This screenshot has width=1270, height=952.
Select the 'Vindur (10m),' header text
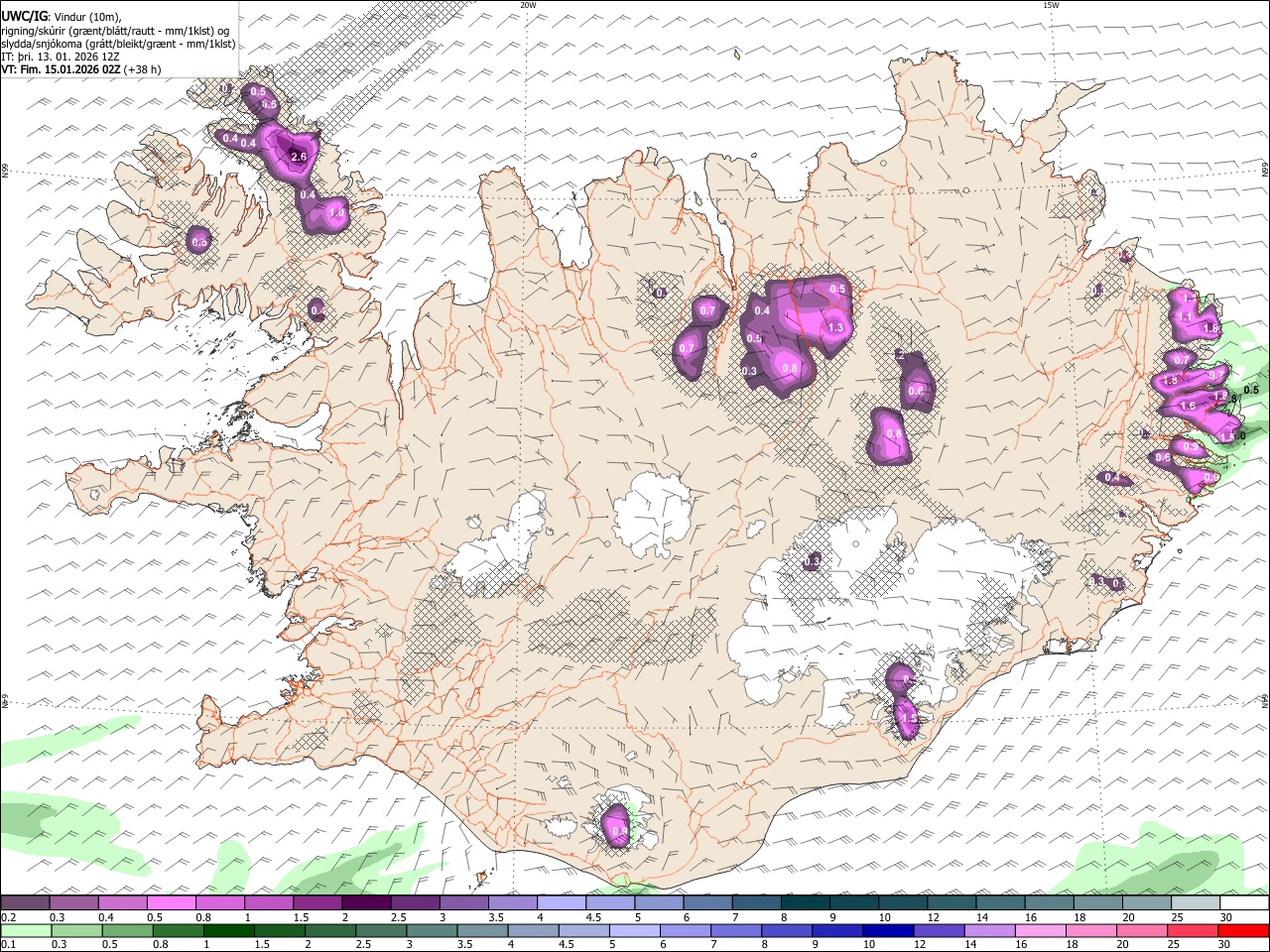click(88, 17)
